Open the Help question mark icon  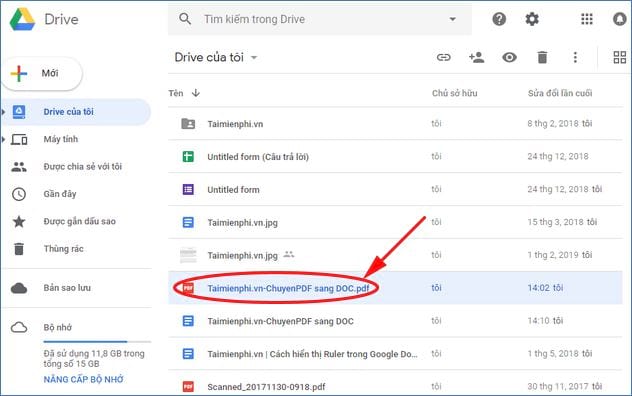pyautogui.click(x=499, y=19)
